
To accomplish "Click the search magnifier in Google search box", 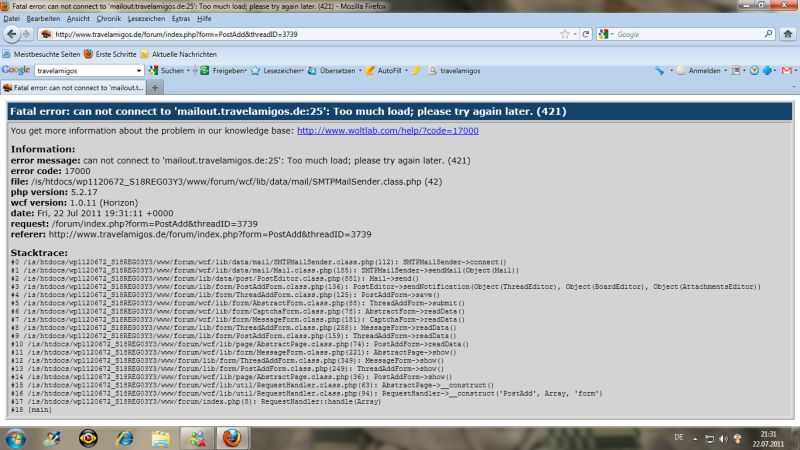I will [x=768, y=34].
